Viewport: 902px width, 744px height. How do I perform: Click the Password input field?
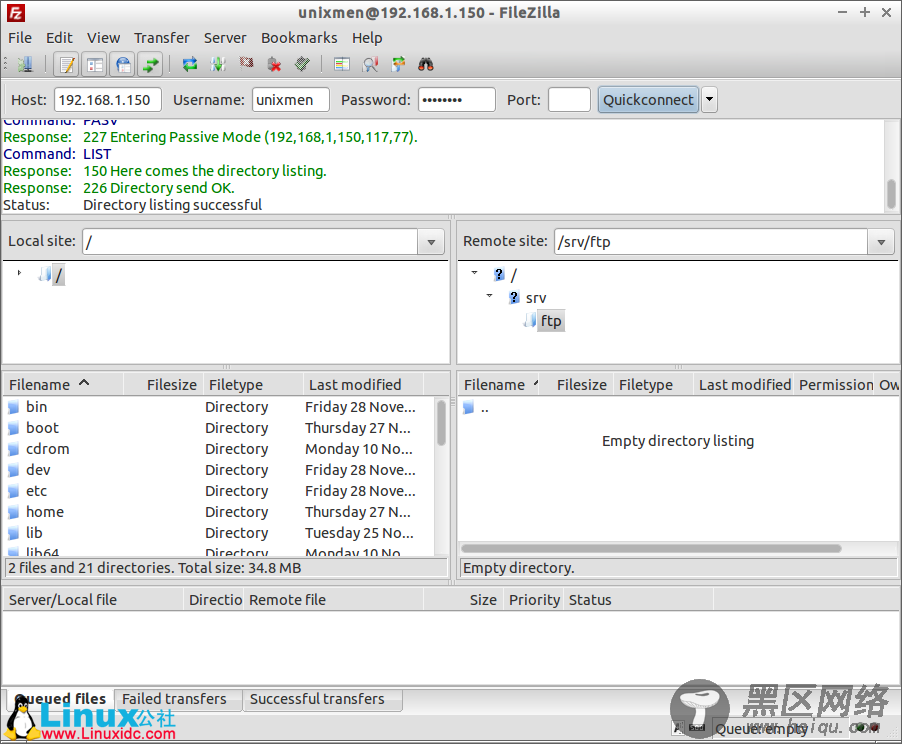(x=457, y=100)
